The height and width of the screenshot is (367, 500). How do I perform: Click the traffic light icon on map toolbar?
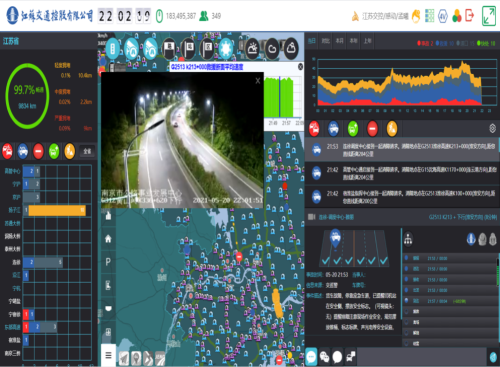[113, 49]
